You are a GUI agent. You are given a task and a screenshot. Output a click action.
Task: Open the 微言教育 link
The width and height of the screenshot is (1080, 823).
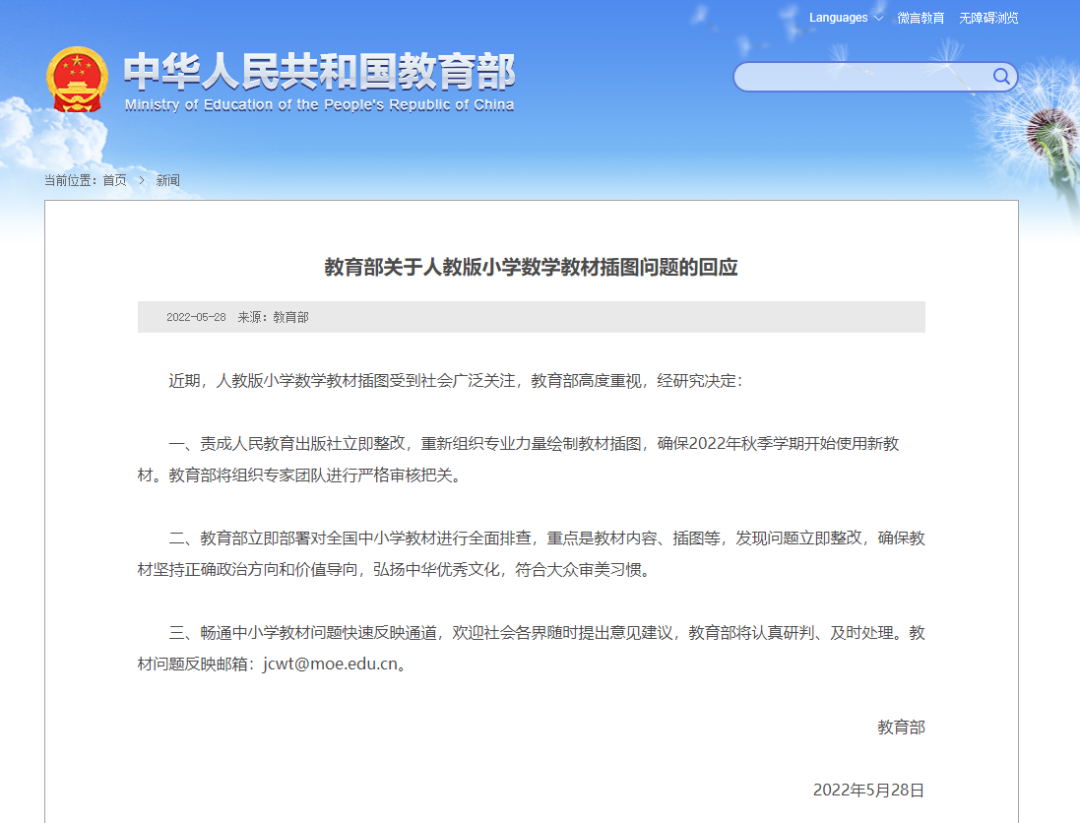point(920,18)
